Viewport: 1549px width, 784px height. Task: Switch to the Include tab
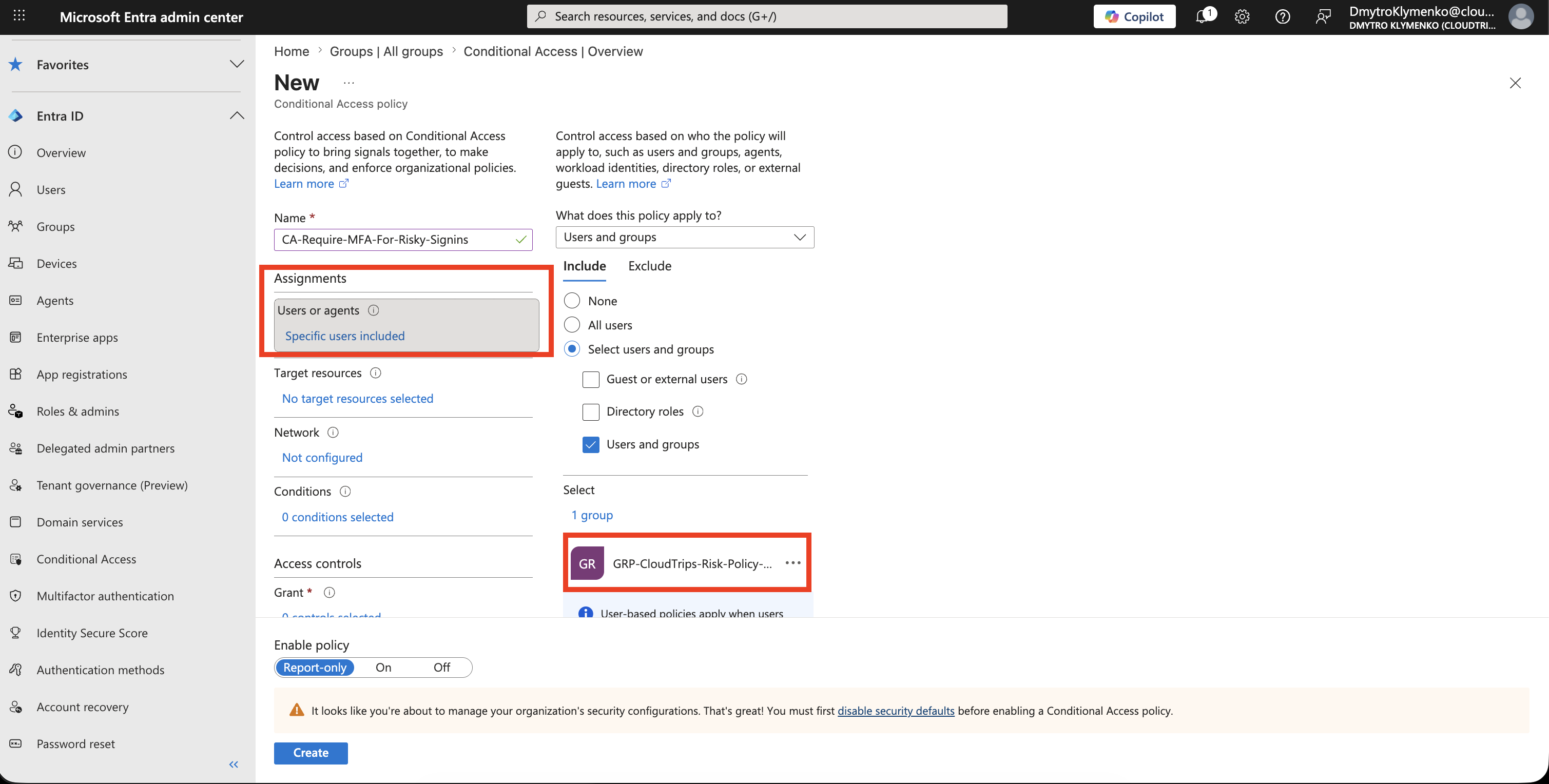point(585,266)
